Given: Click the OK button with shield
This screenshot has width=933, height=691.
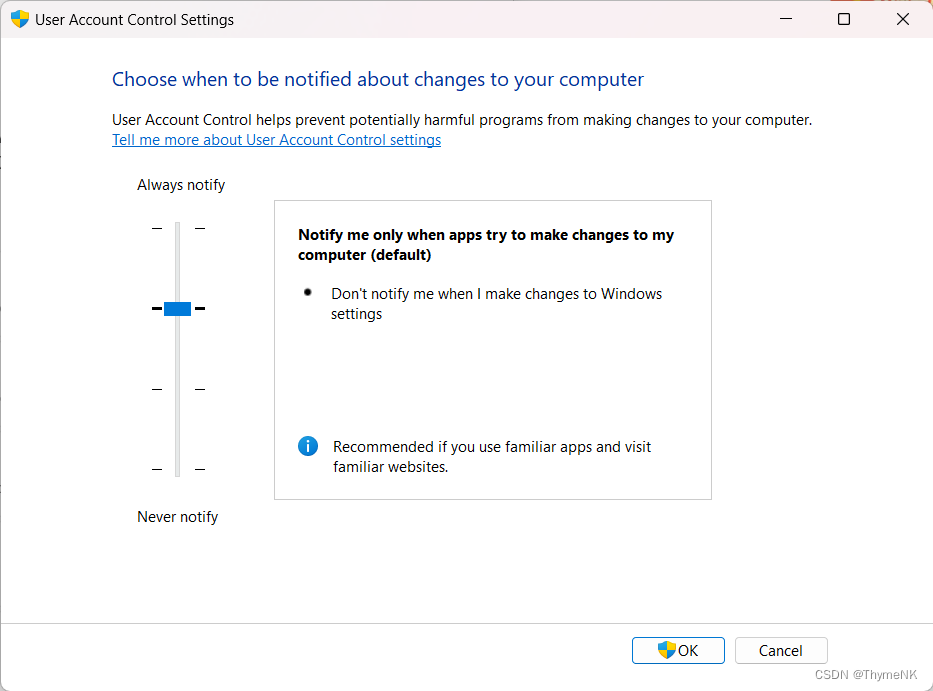Looking at the screenshot, I should pyautogui.click(x=678, y=650).
